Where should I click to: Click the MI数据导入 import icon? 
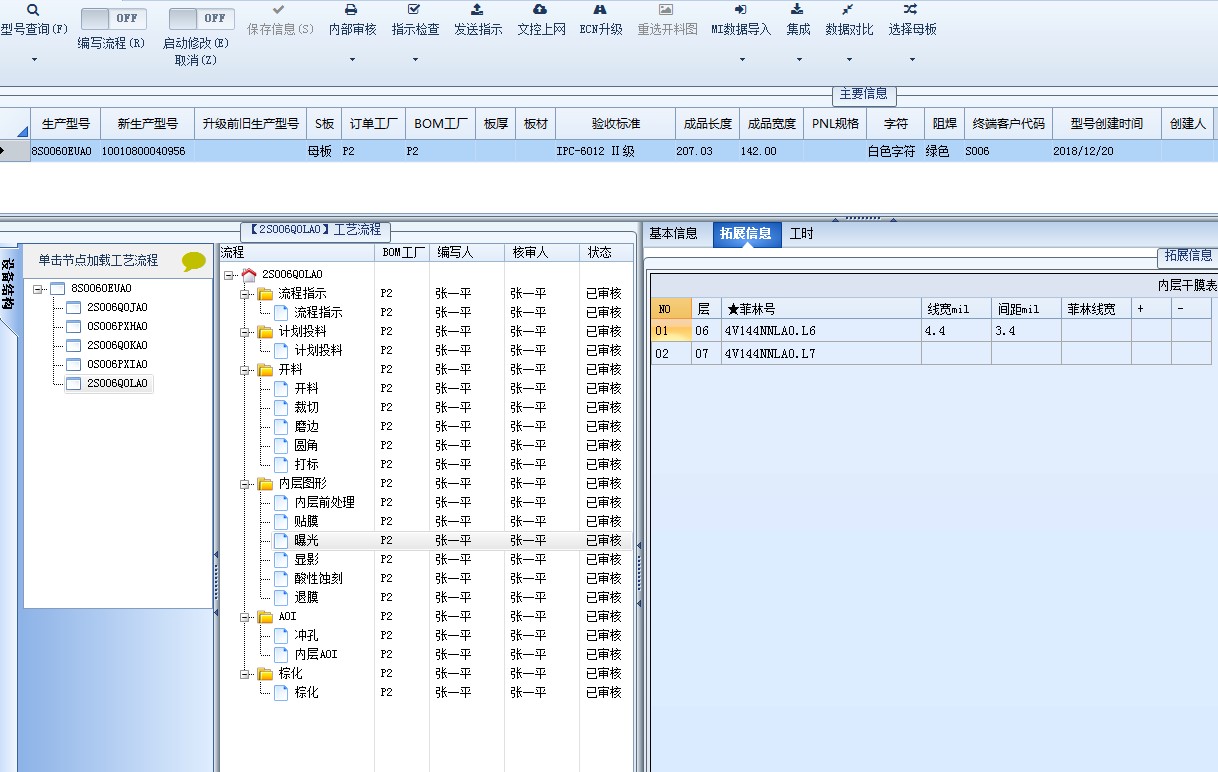pyautogui.click(x=741, y=9)
